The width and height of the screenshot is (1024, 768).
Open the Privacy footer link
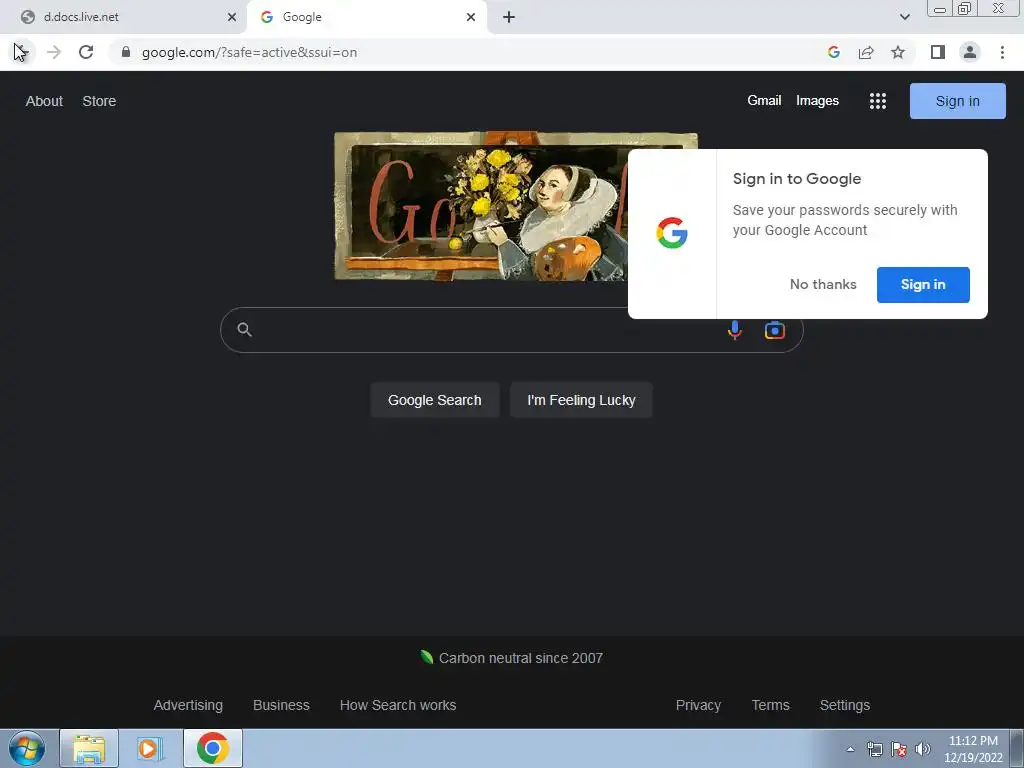[x=698, y=705]
